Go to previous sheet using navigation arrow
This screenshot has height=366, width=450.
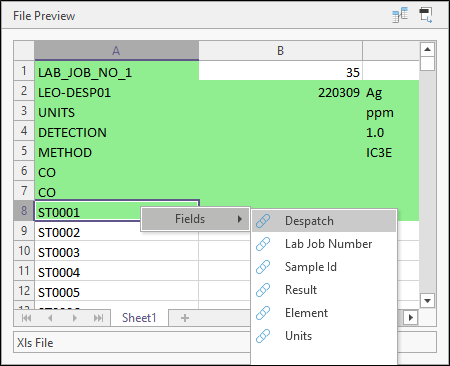click(50, 318)
